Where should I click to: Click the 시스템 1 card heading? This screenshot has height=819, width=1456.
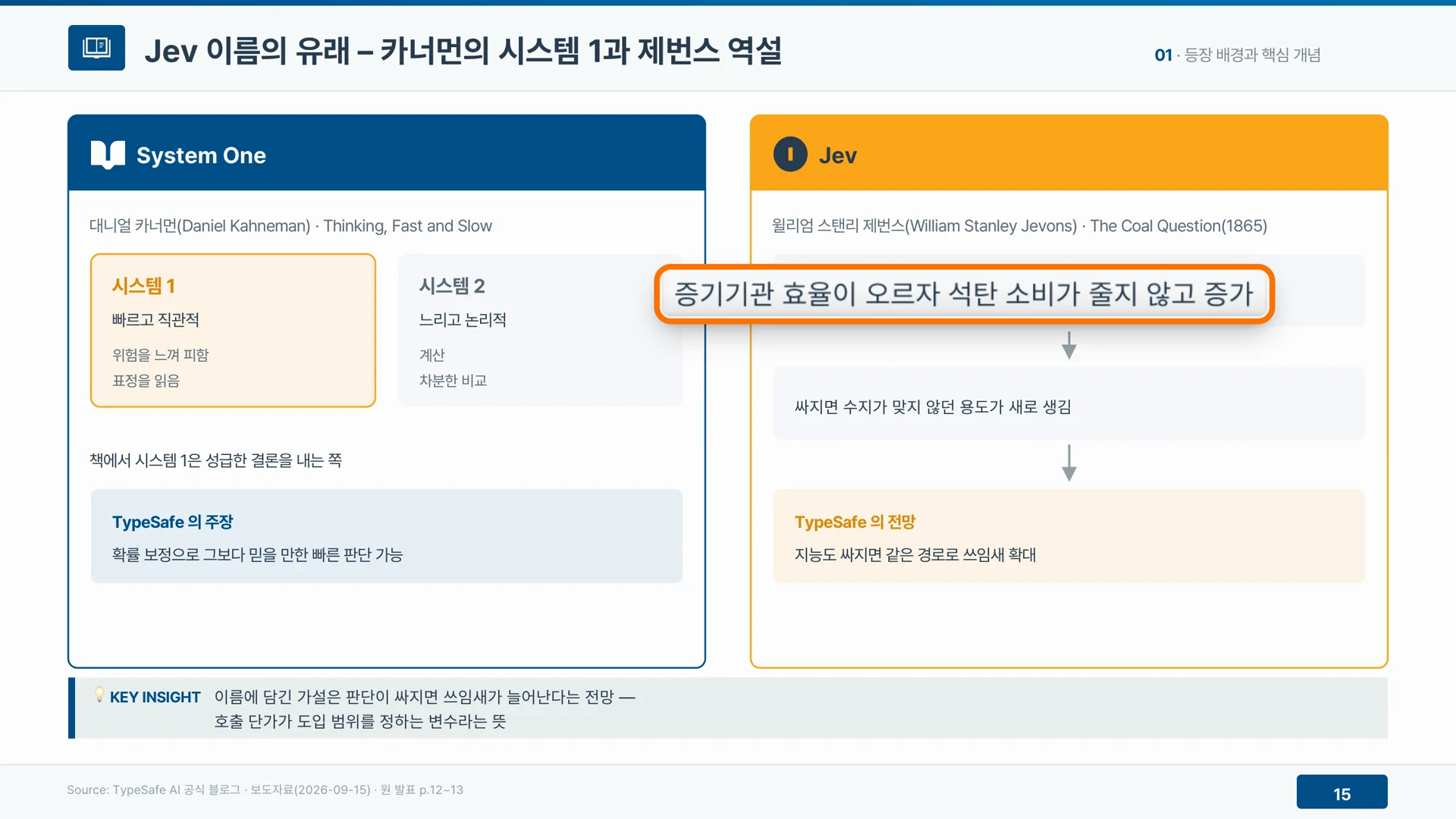(143, 286)
